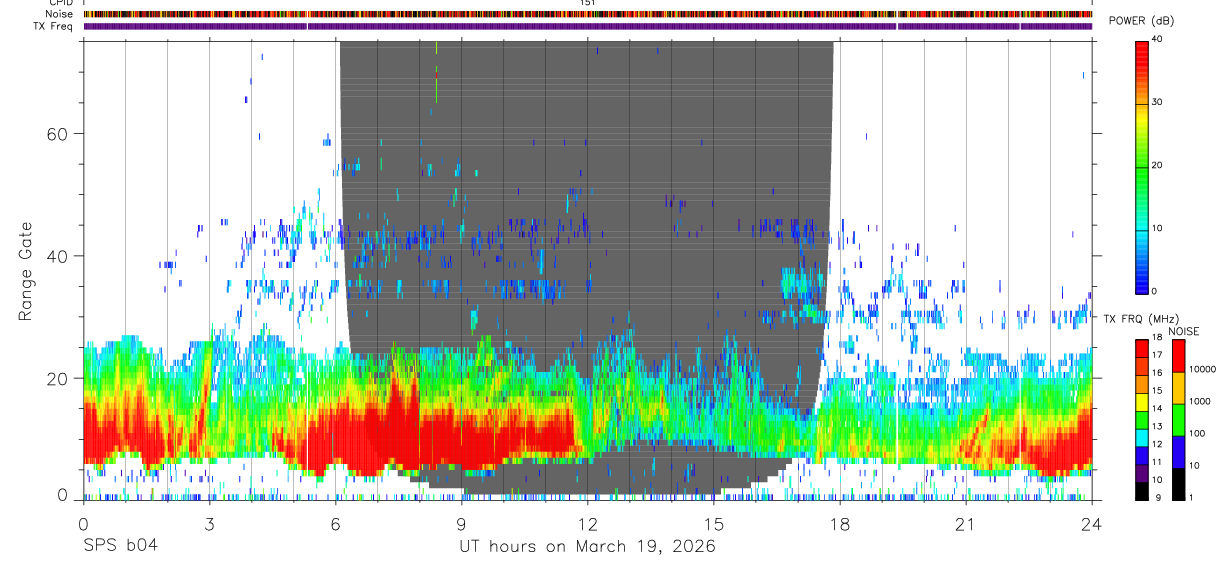Click the power scale value 10

(1157, 228)
